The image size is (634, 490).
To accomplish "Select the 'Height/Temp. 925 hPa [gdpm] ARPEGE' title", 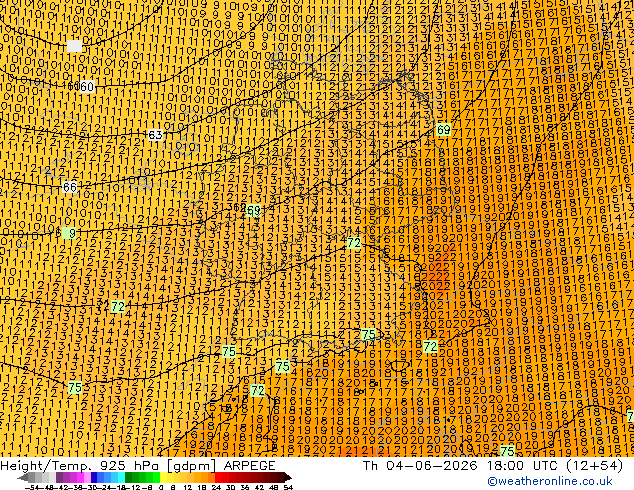I will click(138, 465).
